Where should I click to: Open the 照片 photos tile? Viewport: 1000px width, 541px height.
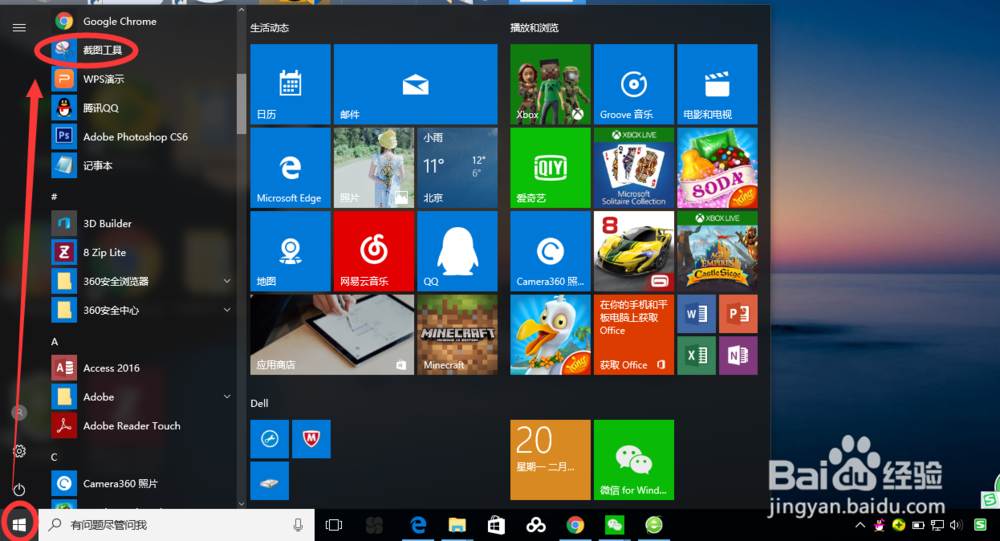pos(374,168)
